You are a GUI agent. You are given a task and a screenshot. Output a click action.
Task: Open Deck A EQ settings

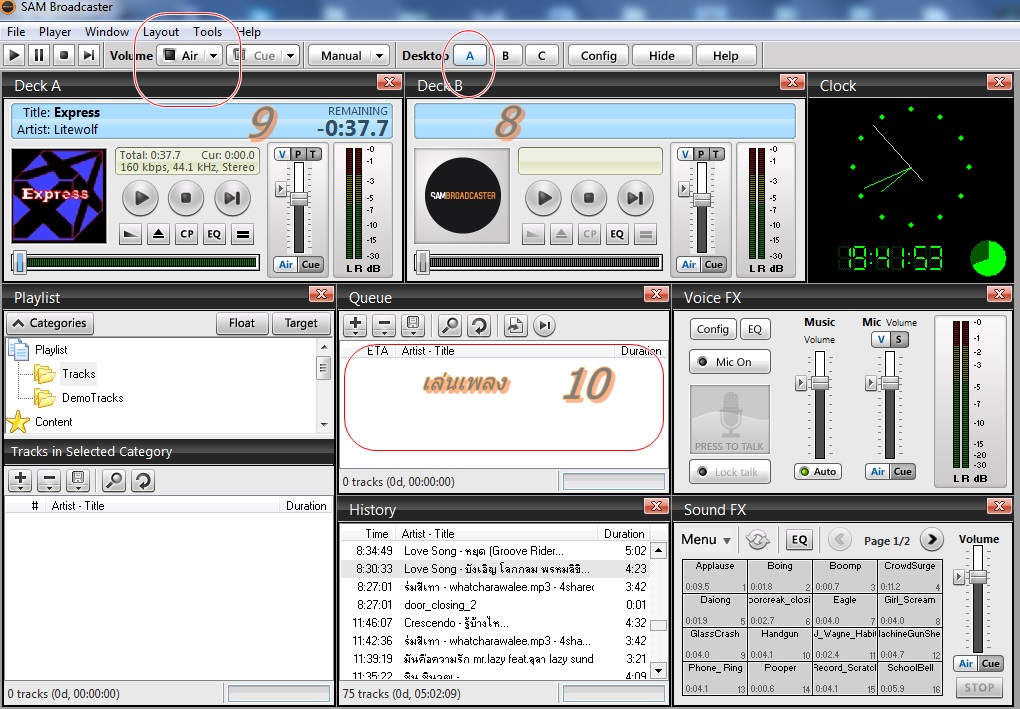(x=214, y=234)
